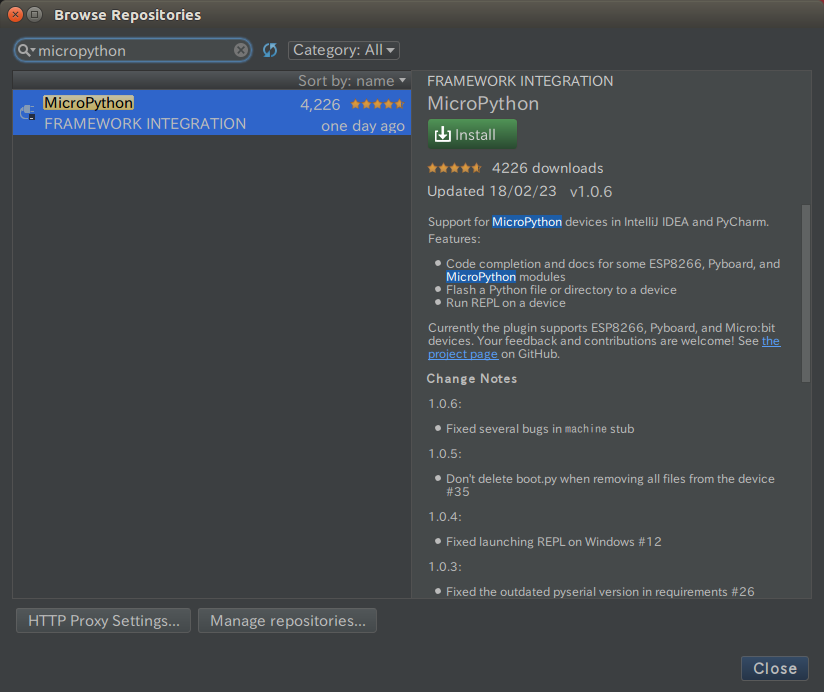Viewport: 824px width, 692px height.
Task: Install the MicroPython plugin
Action: 472,134
